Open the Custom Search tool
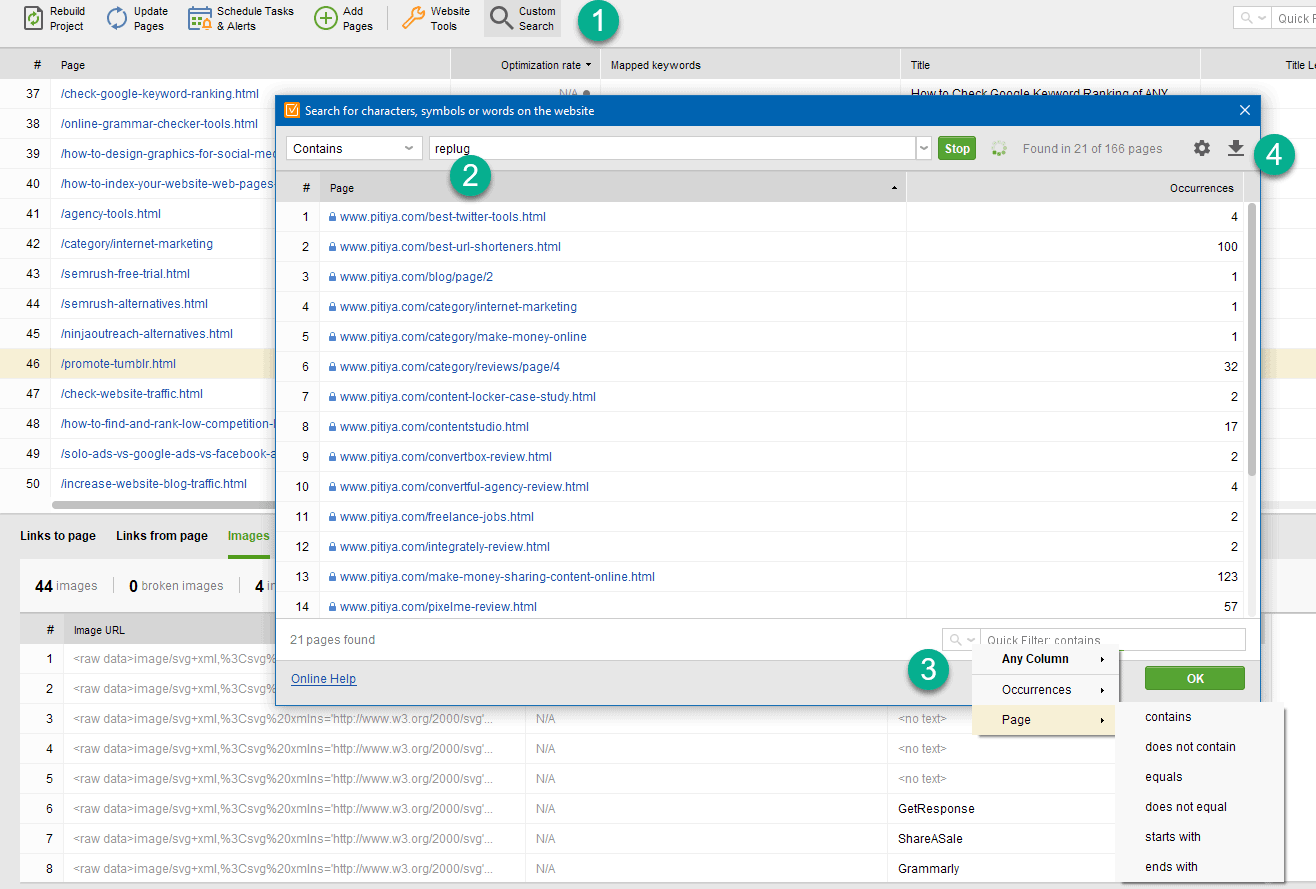Viewport: 1316px width, 889px height. pos(522,18)
